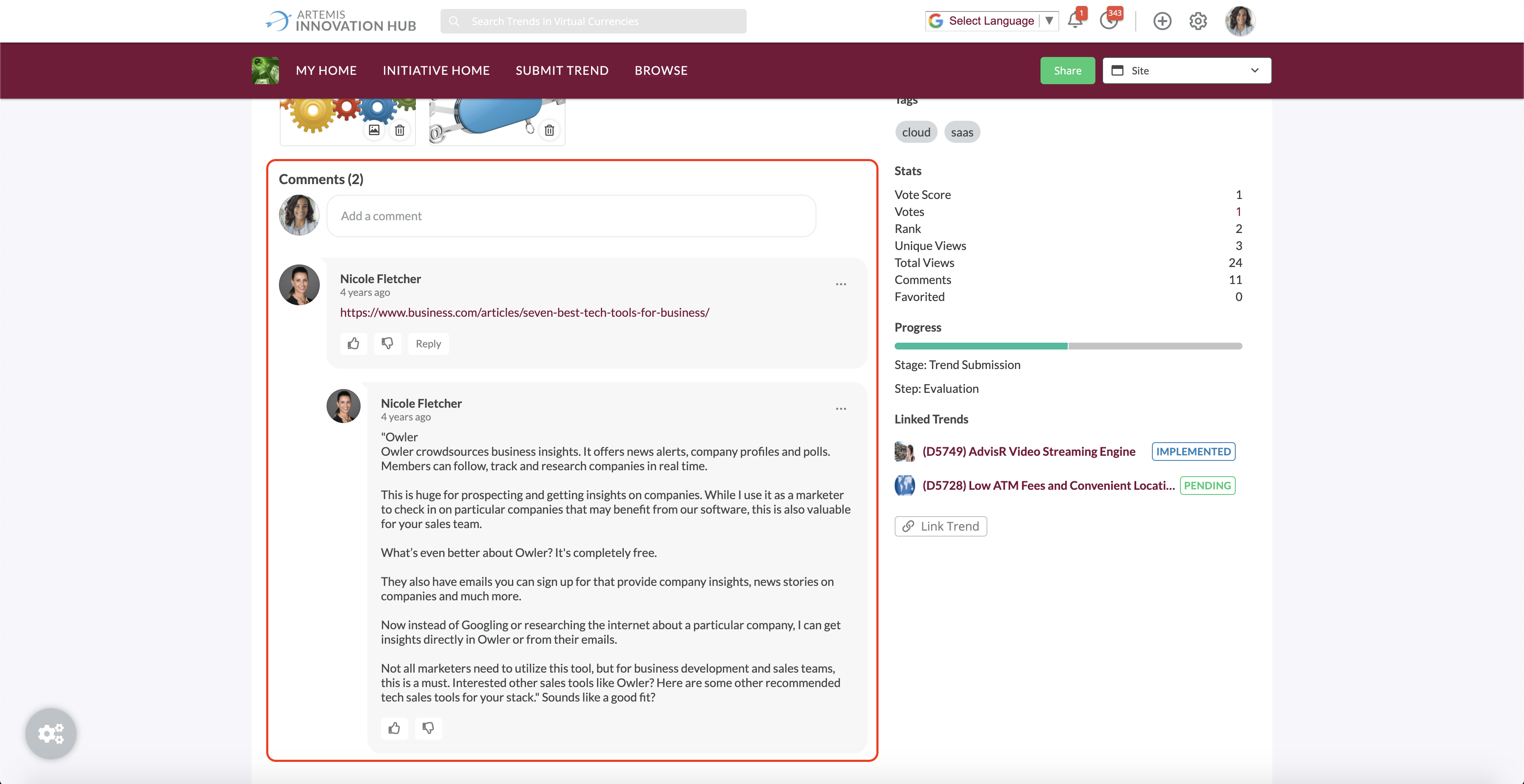Image resolution: width=1524 pixels, height=784 pixels.
Task: Click Nicole Fletcher name on first comment
Action: [x=381, y=278]
